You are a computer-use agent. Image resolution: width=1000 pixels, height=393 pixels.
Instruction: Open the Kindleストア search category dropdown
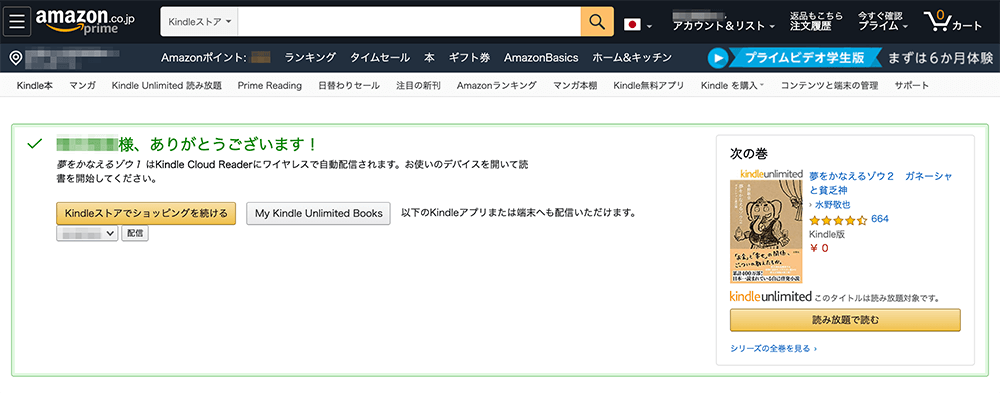click(x=200, y=22)
